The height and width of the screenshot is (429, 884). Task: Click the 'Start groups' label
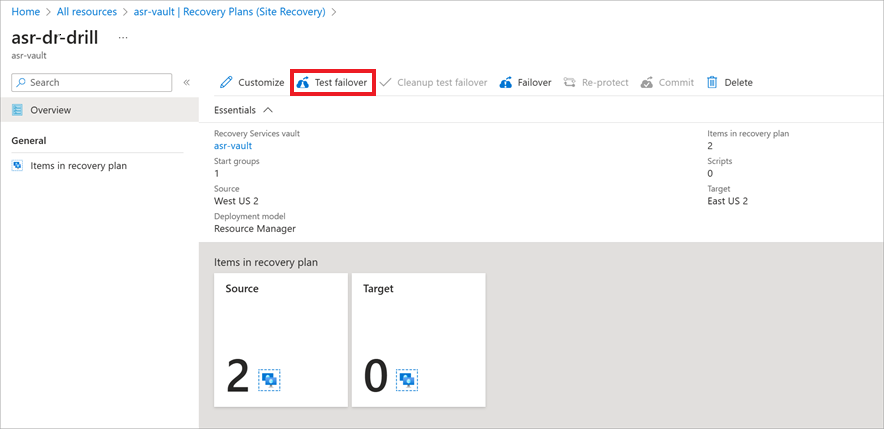pos(237,161)
